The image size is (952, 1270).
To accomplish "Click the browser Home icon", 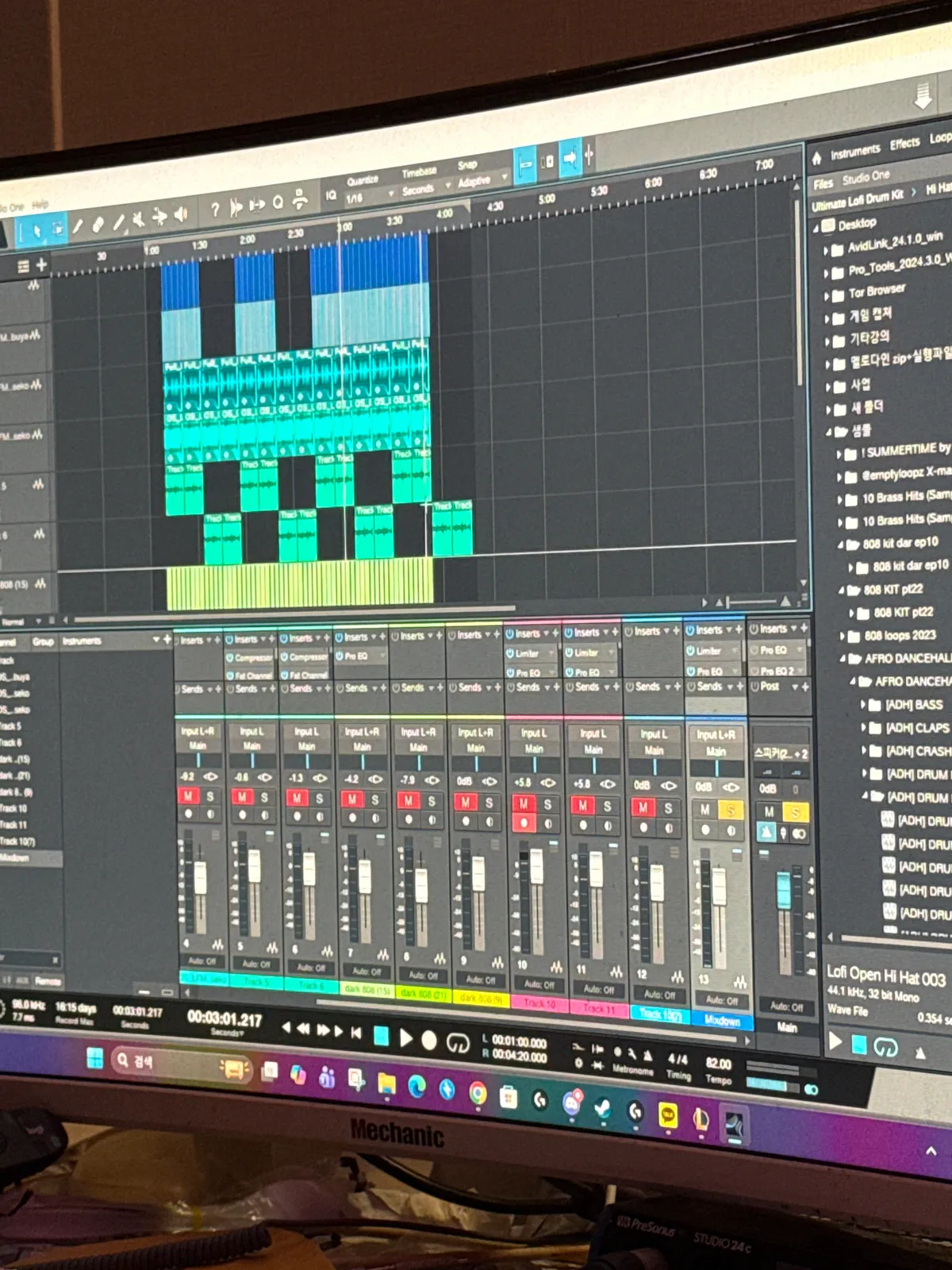I will point(816,158).
